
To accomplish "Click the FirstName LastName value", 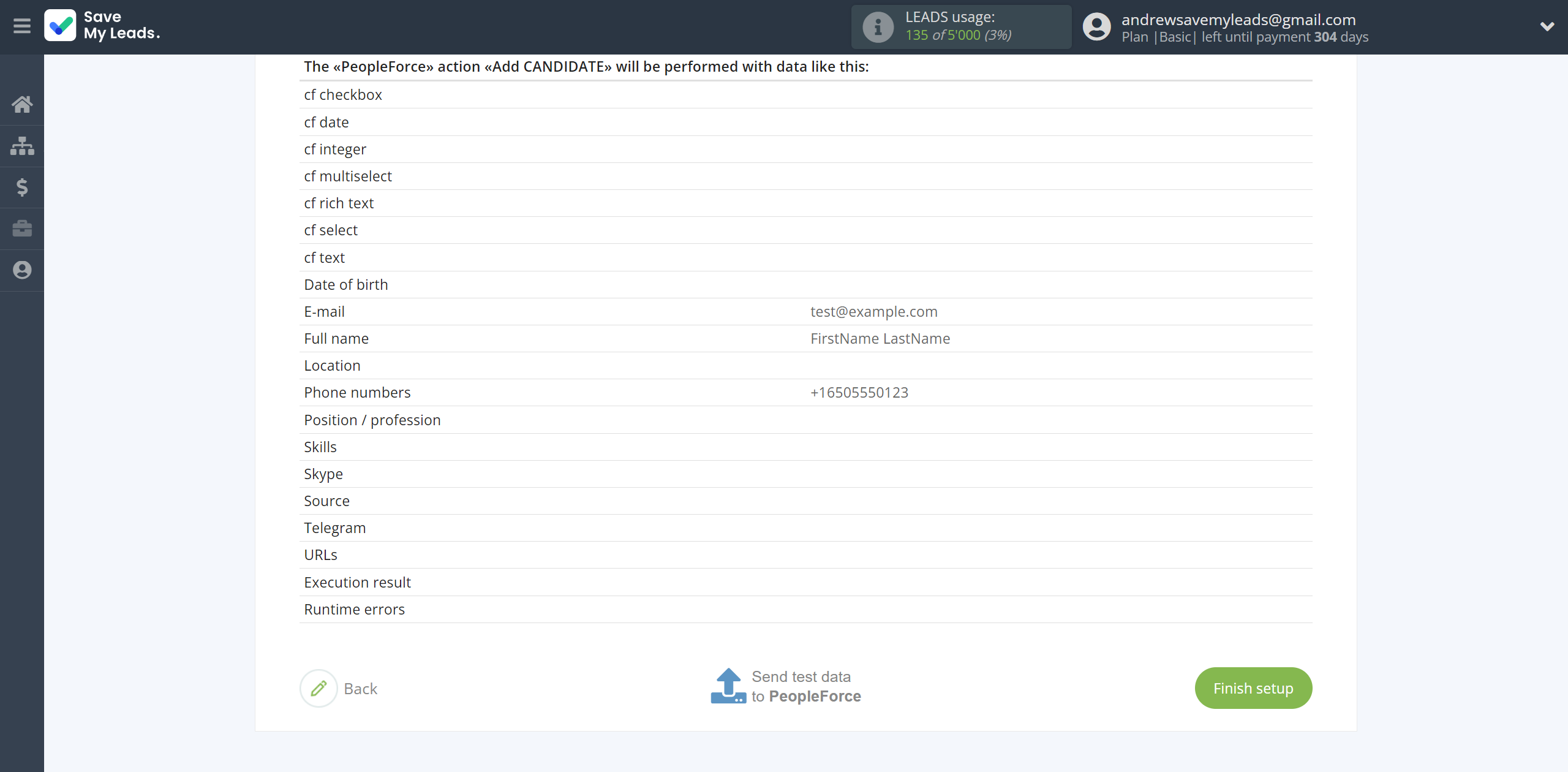I will click(880, 338).
